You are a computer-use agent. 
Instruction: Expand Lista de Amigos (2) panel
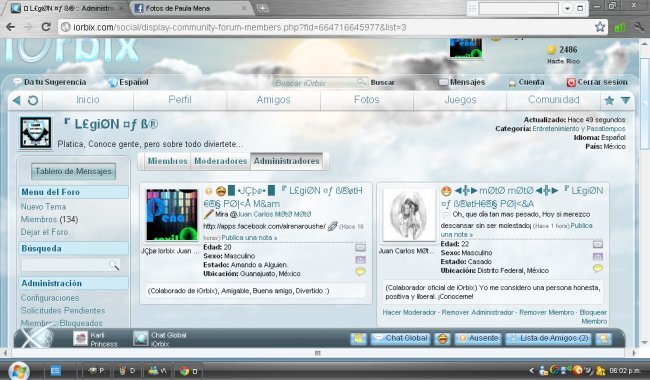point(548,339)
